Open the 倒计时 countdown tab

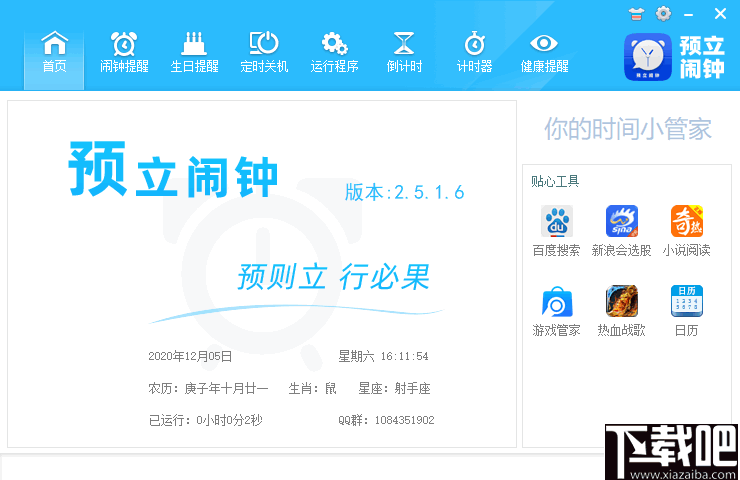tap(404, 53)
